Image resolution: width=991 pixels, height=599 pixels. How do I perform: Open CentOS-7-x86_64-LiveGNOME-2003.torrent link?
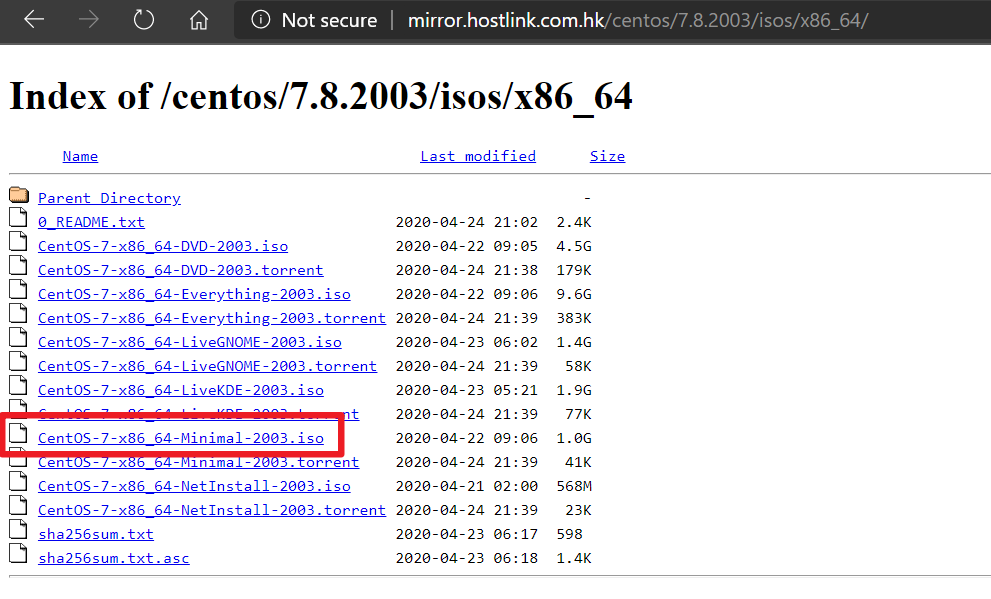(207, 366)
